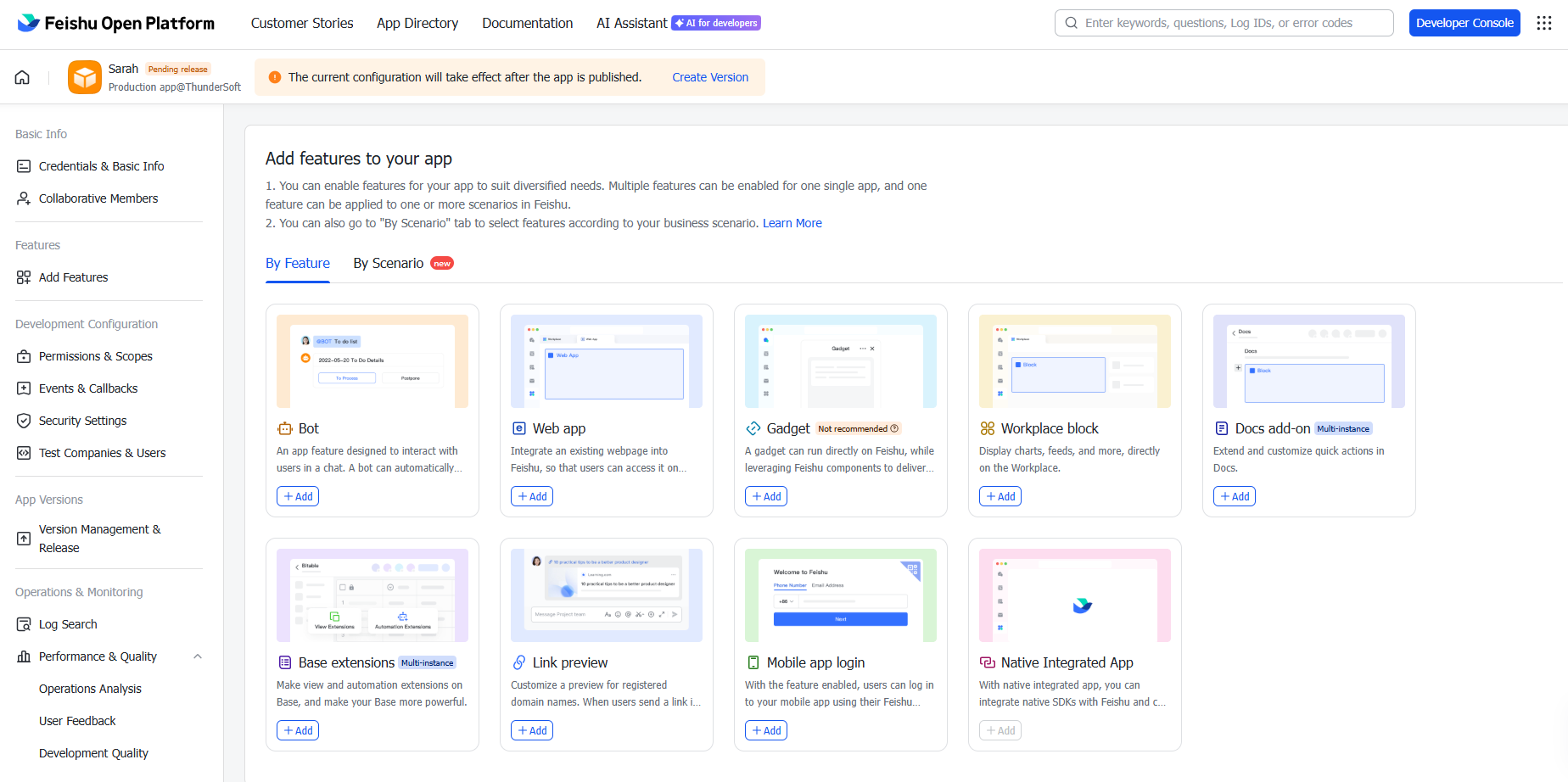Focus the keyword search field
This screenshot has width=1568, height=782.
(x=1230, y=23)
